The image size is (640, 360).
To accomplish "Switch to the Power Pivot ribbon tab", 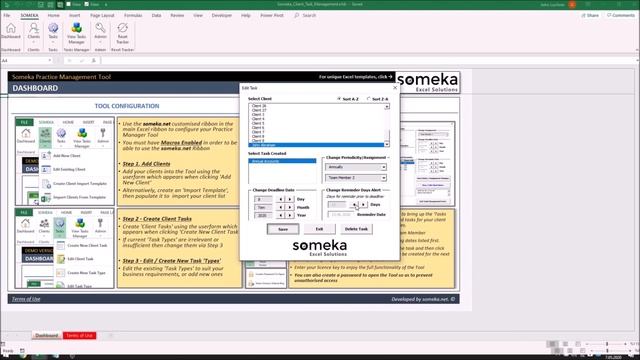I will click(x=272, y=15).
